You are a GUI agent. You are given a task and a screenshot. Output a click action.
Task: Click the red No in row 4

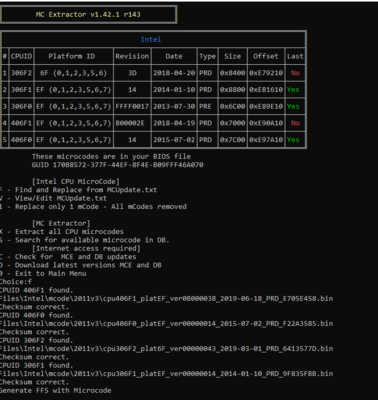tap(295, 123)
